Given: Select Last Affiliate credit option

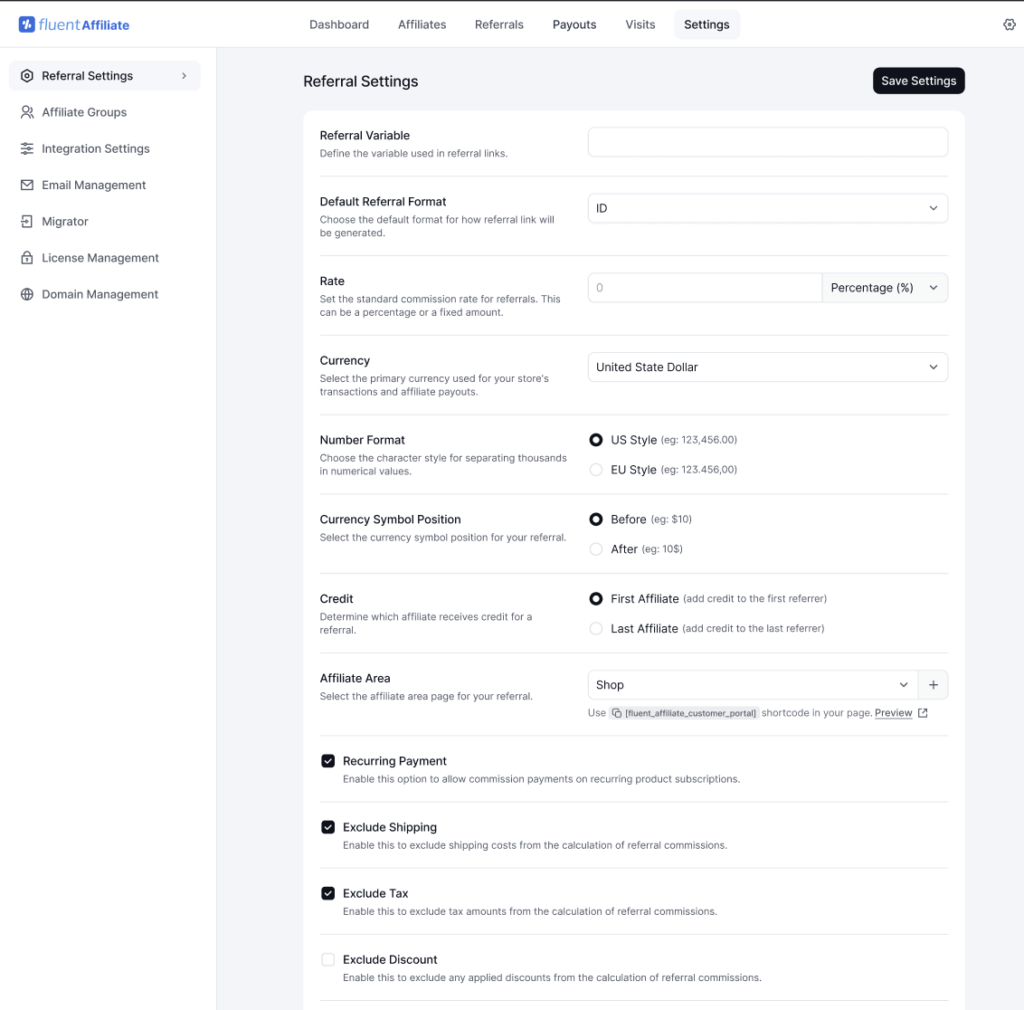Looking at the screenshot, I should point(596,629).
